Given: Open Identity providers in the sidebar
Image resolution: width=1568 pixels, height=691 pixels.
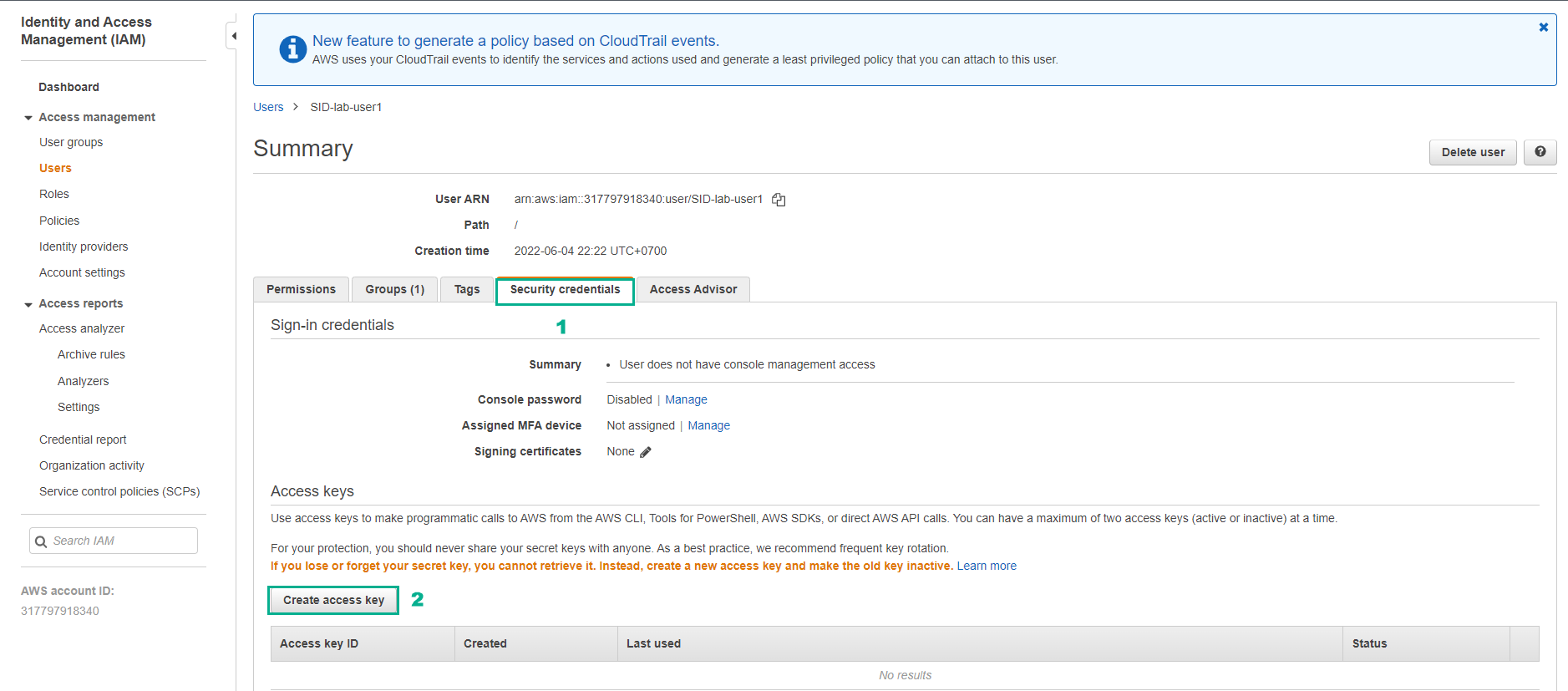Looking at the screenshot, I should tap(84, 246).
